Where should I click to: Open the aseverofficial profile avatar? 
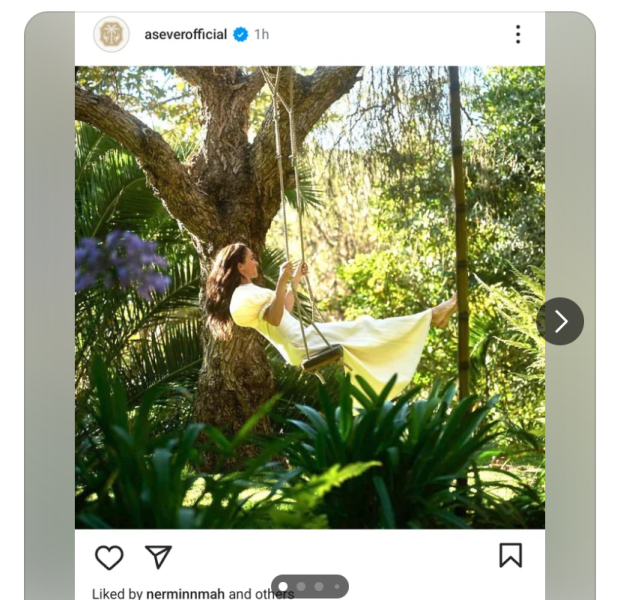pyautogui.click(x=111, y=34)
